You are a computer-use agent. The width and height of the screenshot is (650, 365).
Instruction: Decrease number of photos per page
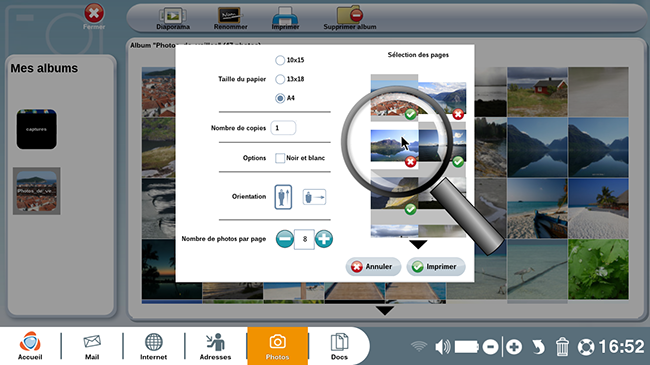click(285, 239)
